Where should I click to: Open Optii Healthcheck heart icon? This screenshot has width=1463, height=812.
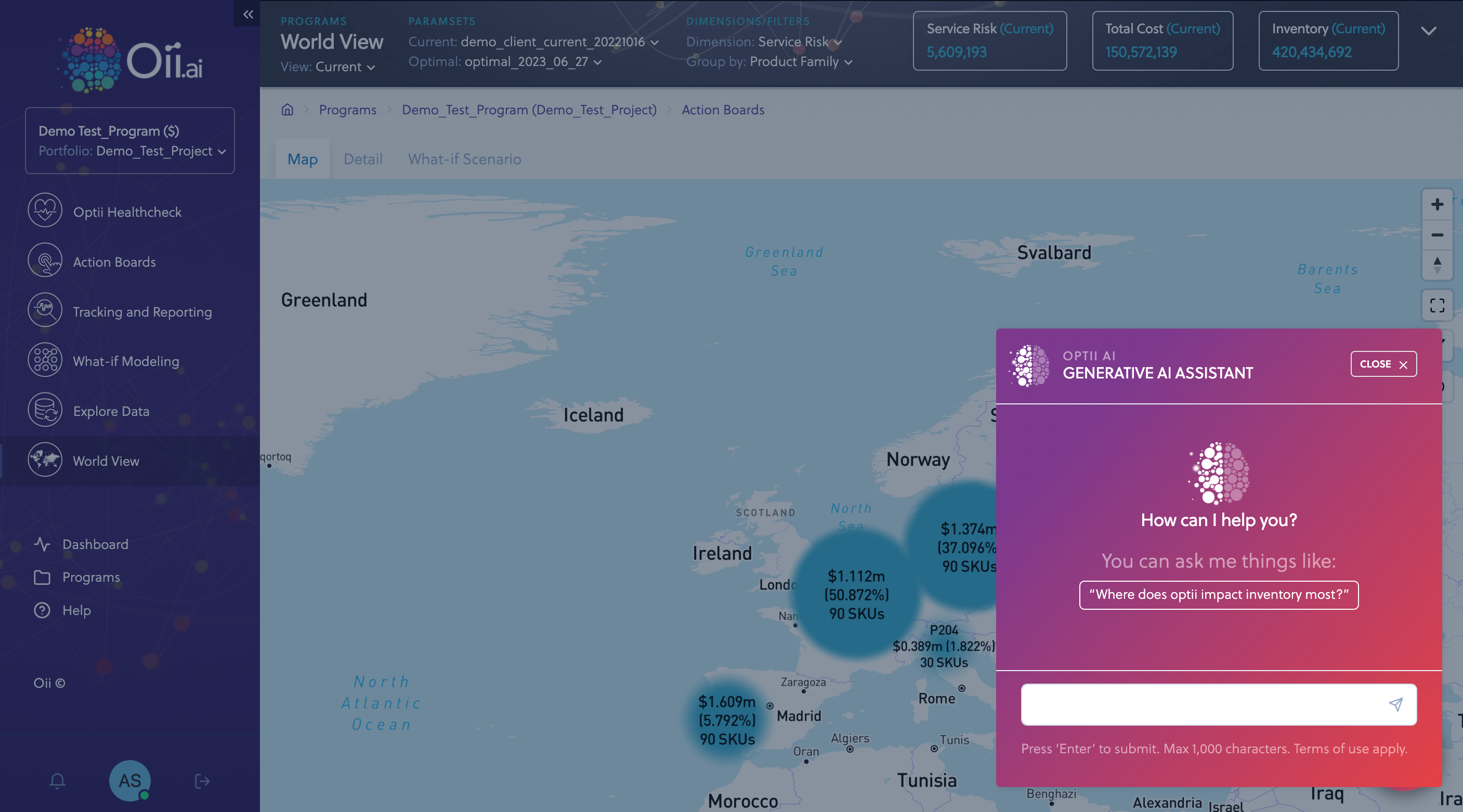45,211
